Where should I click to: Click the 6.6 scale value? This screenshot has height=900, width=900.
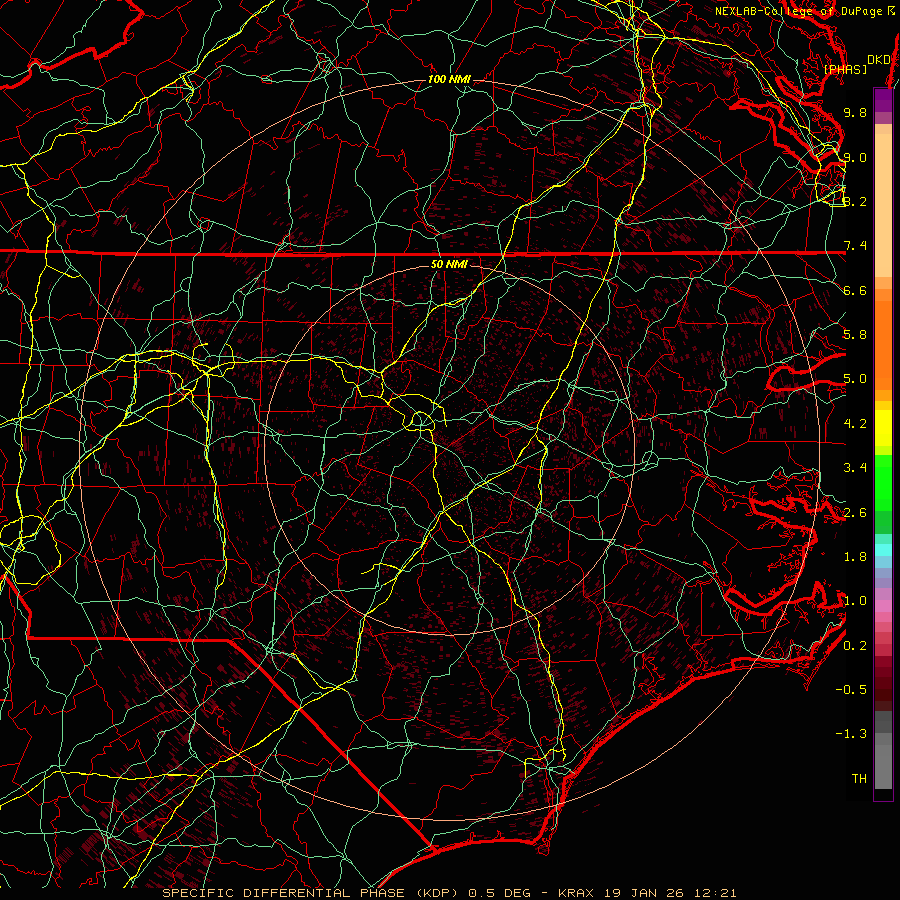coord(855,290)
